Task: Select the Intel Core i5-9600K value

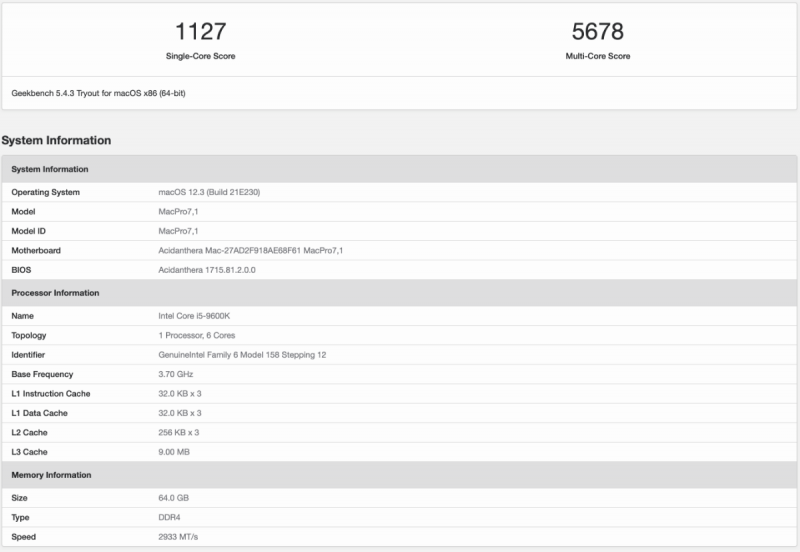Action: pyautogui.click(x=194, y=316)
